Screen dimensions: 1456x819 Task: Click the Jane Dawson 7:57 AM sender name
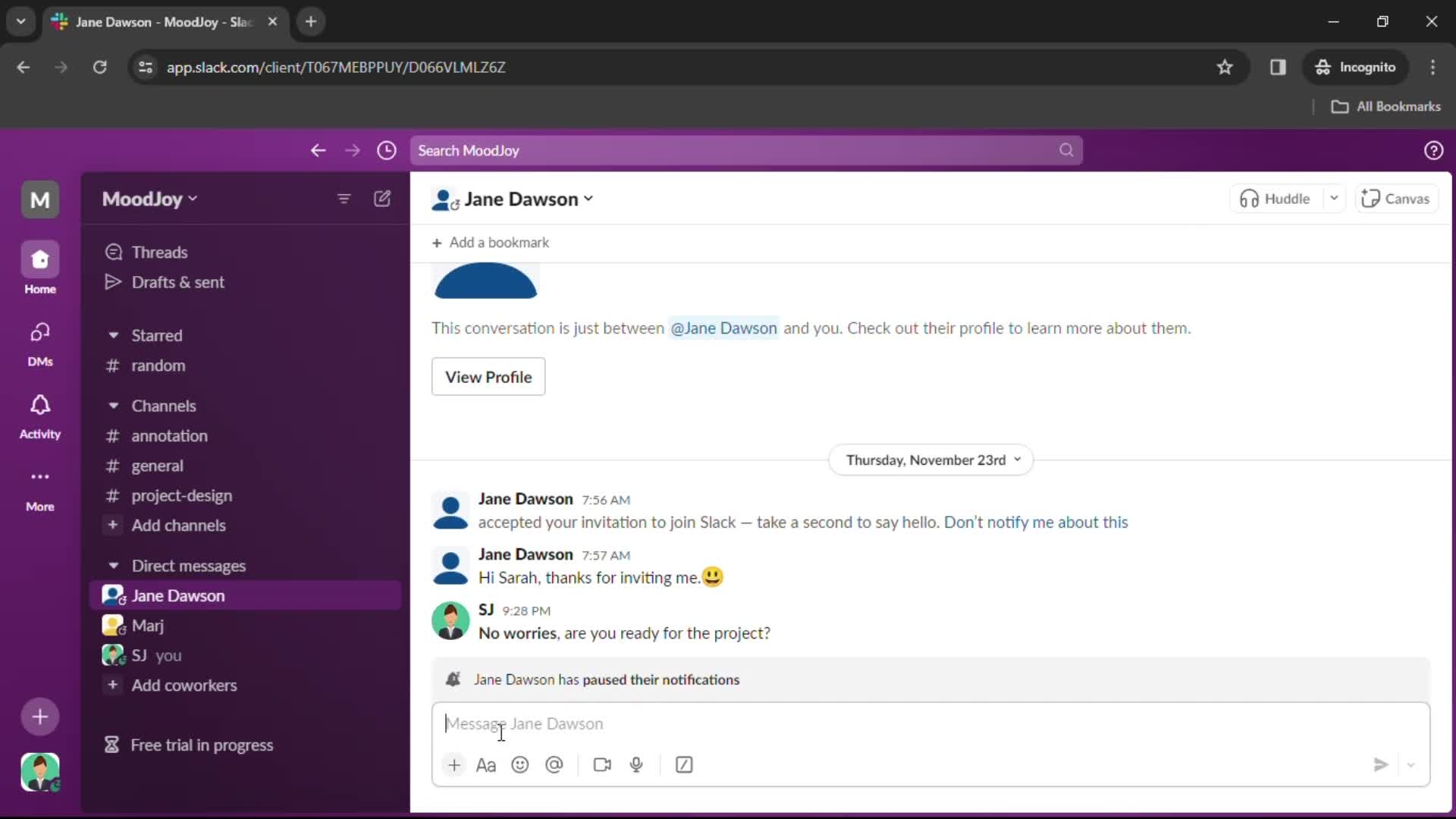pyautogui.click(x=526, y=554)
